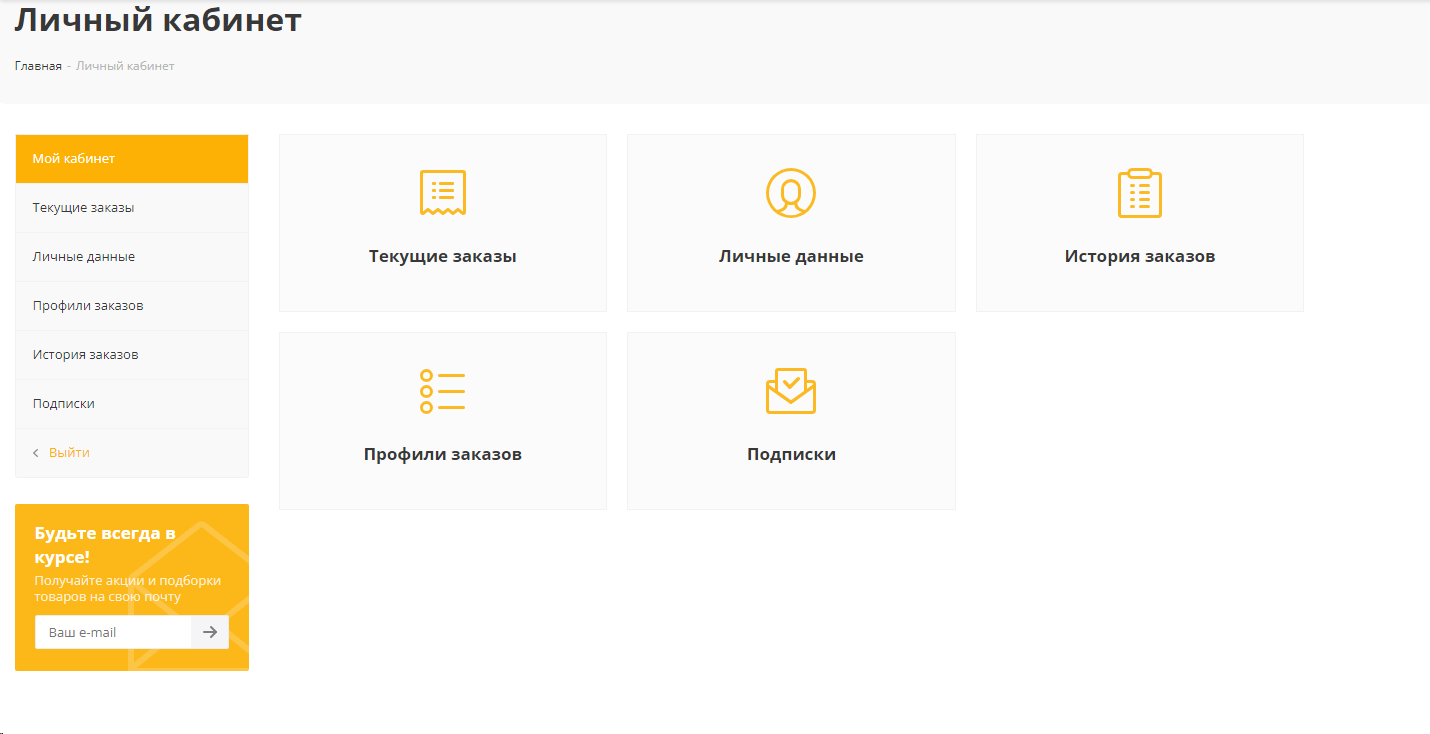Click the Профили заказов tile title
Viewport: 1430px width, 734px height.
(442, 454)
